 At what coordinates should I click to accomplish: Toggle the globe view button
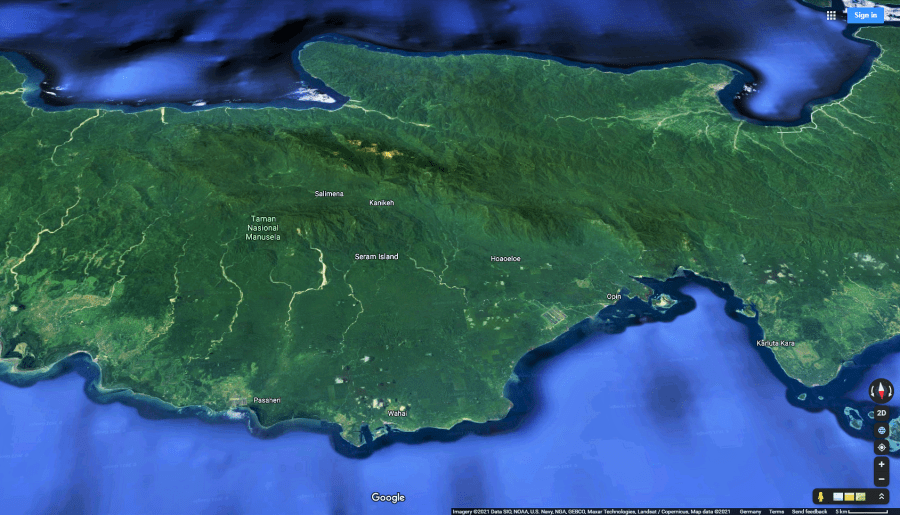point(881,430)
